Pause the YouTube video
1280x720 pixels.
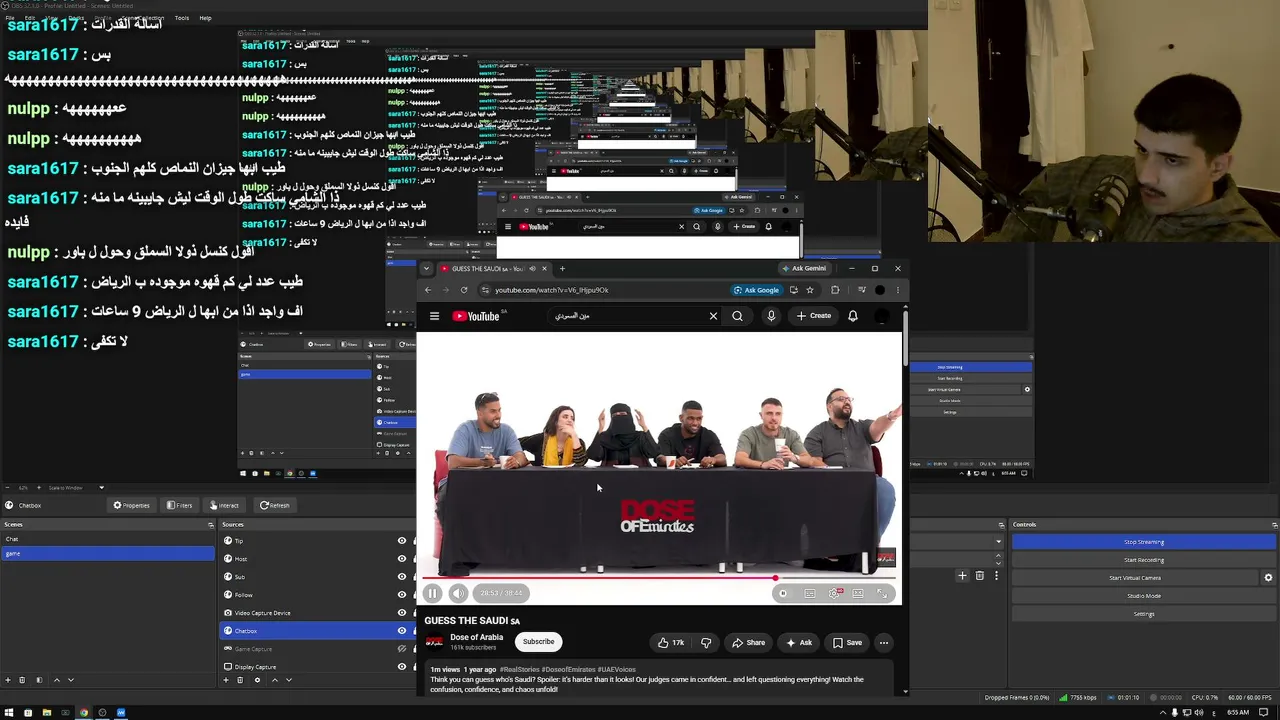point(432,593)
